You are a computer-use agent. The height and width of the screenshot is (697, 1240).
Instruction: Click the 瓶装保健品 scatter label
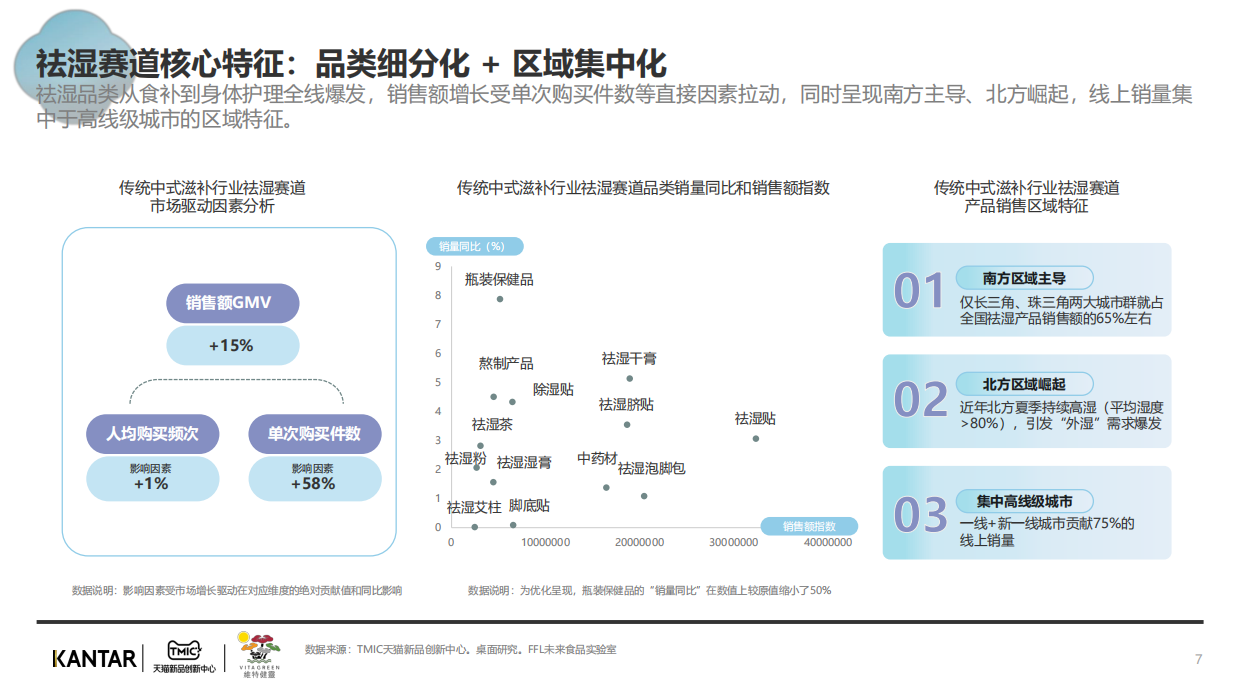click(x=499, y=279)
